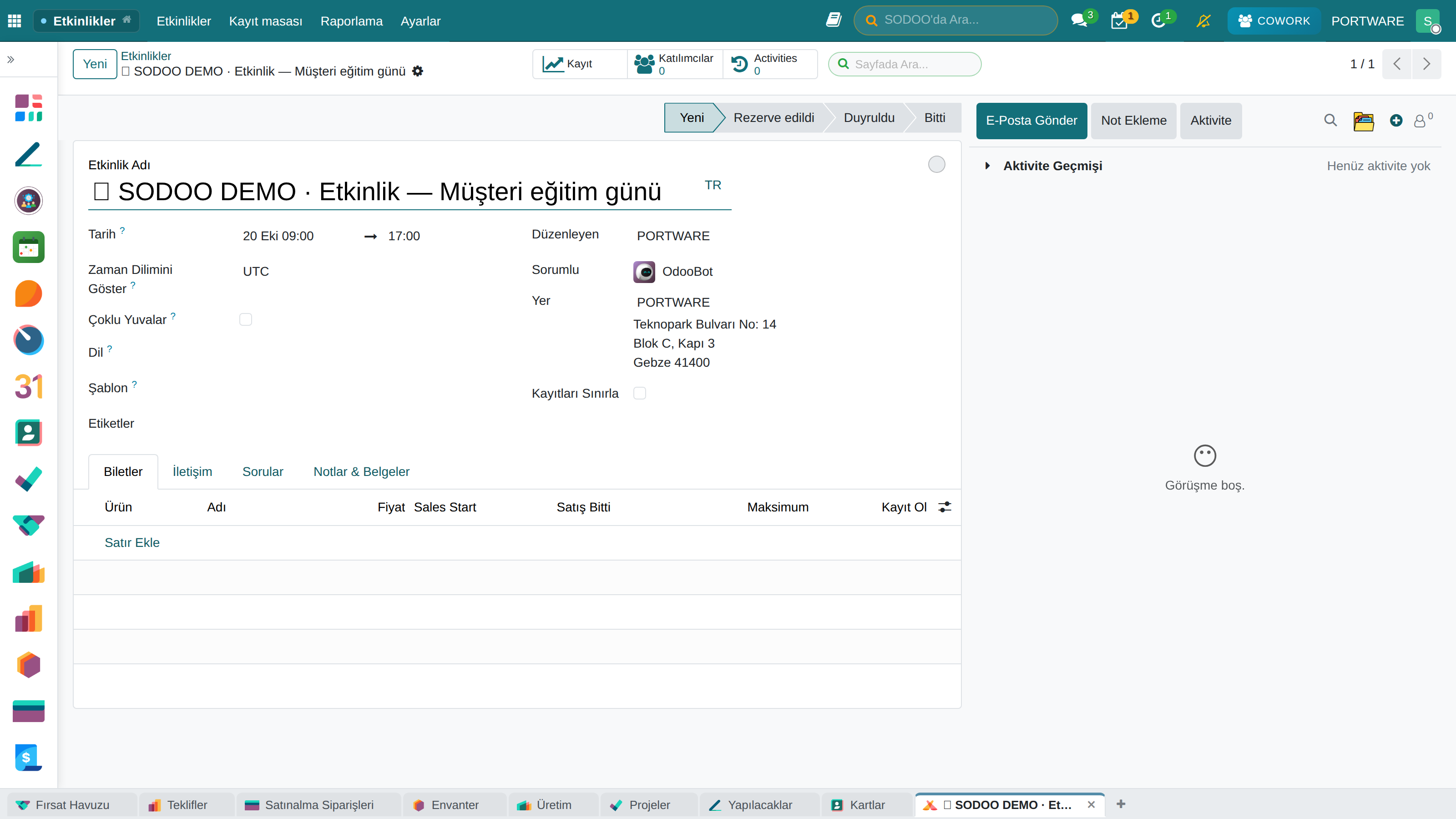Switch to the Sorular tab
Image resolution: width=1456 pixels, height=819 pixels.
263,472
